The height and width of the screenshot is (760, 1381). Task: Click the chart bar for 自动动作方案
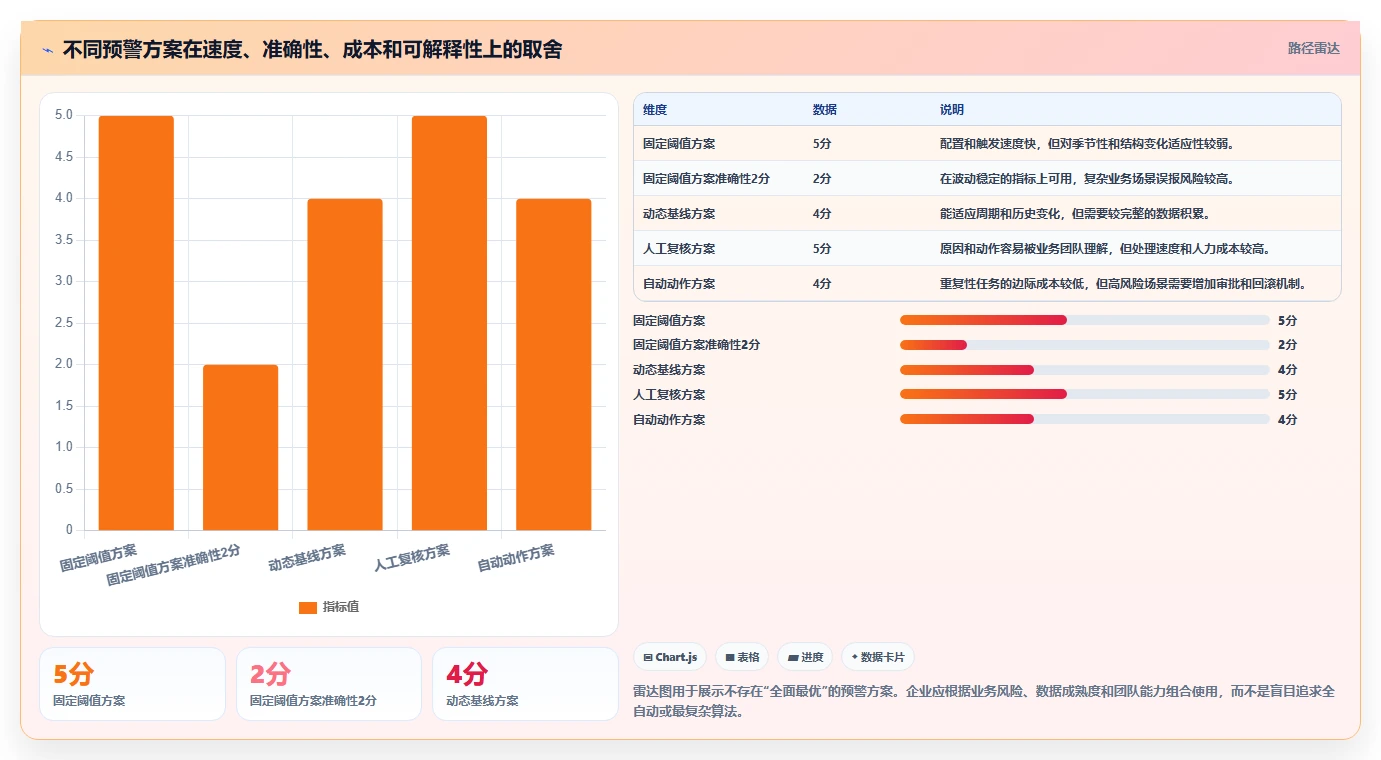pyautogui.click(x=553, y=364)
